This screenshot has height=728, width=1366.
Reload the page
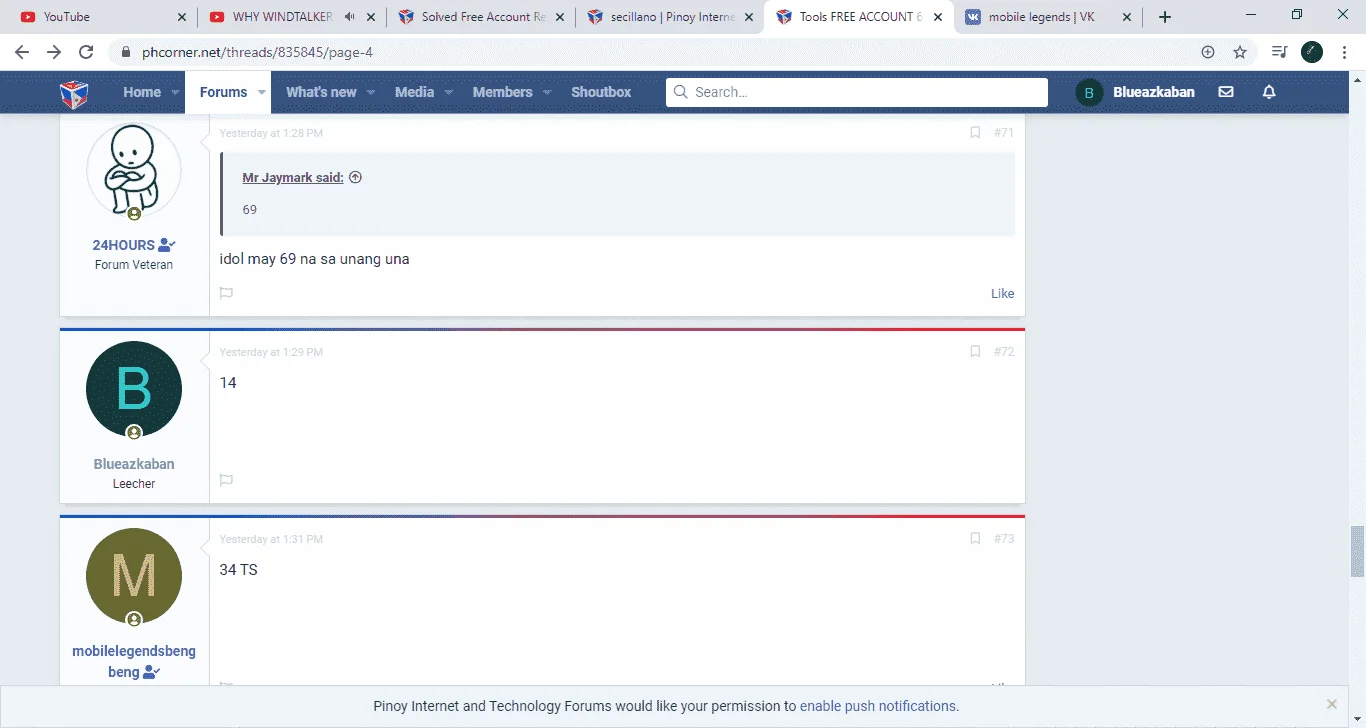pyautogui.click(x=86, y=52)
